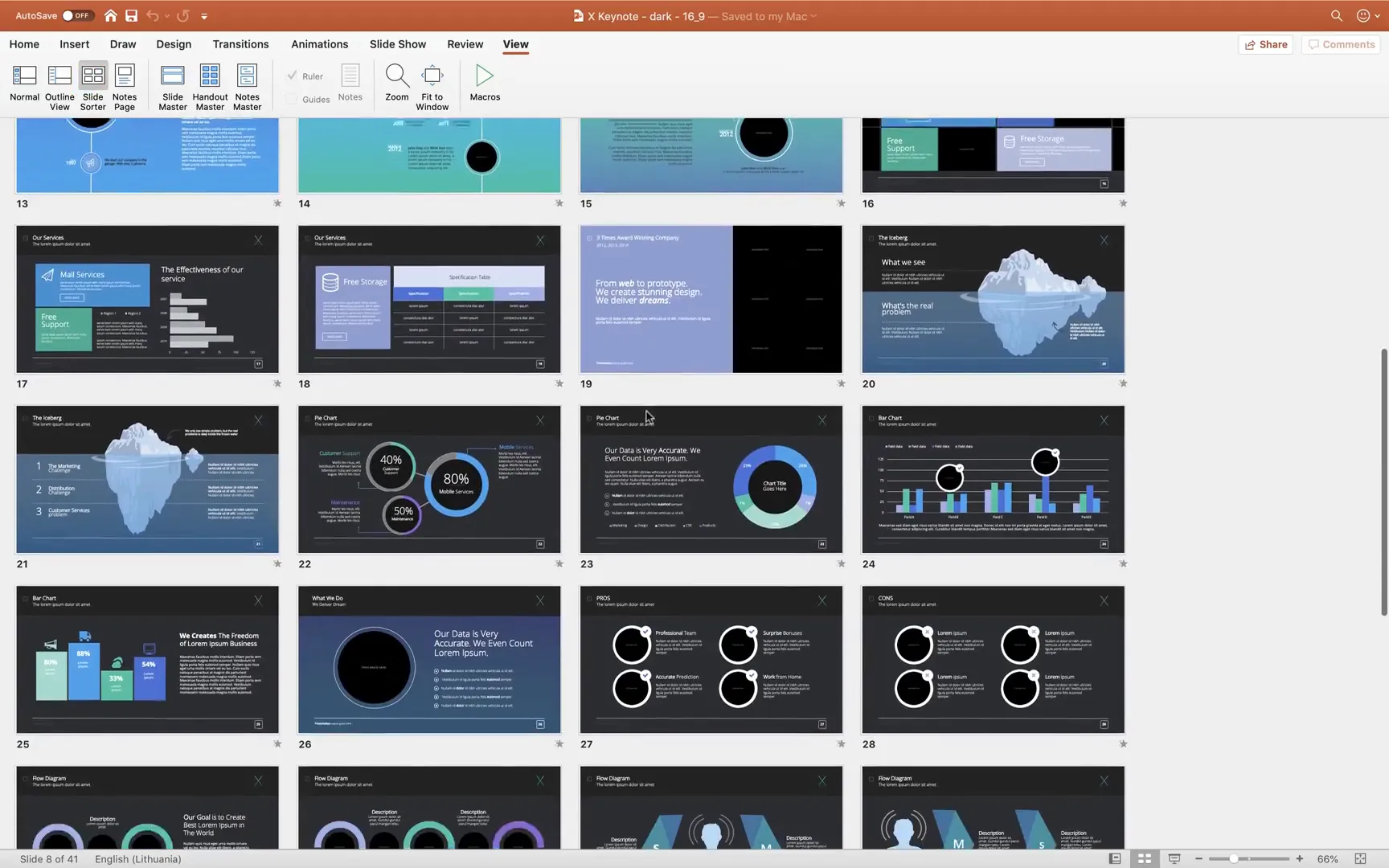Toggle AutoSave on
The image size is (1389, 868).
click(x=78, y=14)
